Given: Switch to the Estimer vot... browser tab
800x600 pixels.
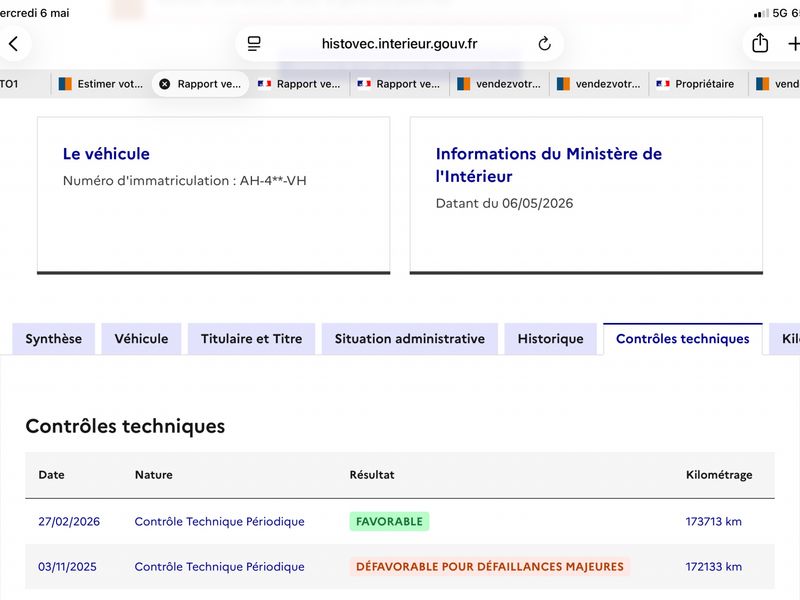Looking at the screenshot, I should click(101, 84).
